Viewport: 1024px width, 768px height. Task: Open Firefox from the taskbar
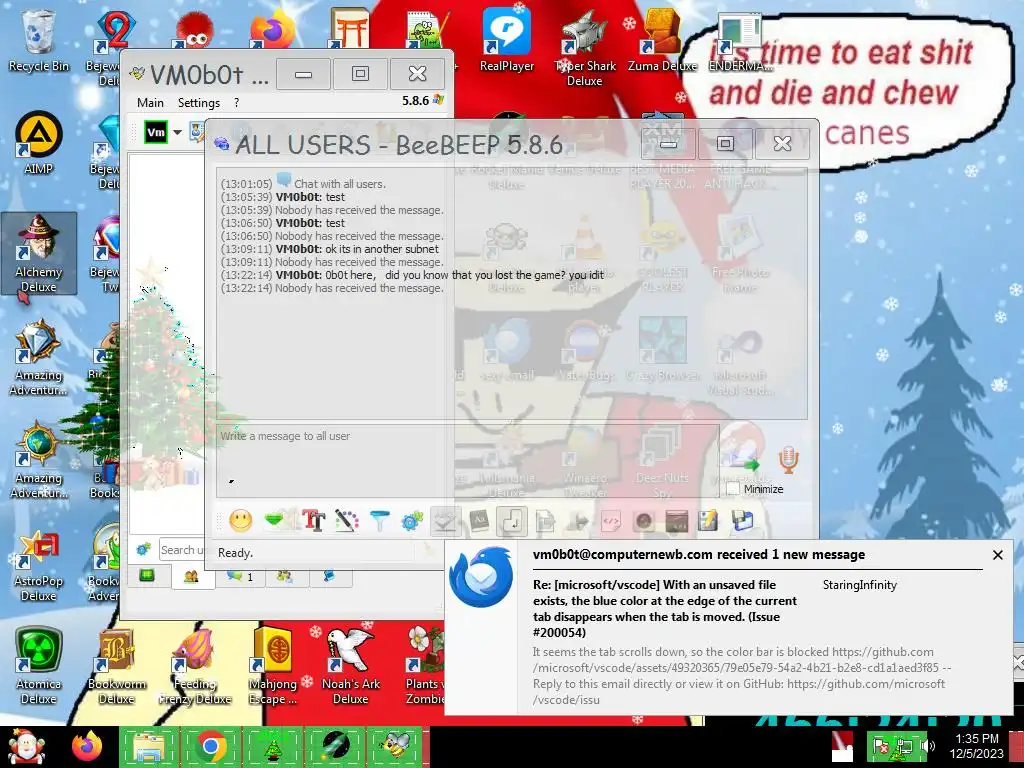[88, 746]
